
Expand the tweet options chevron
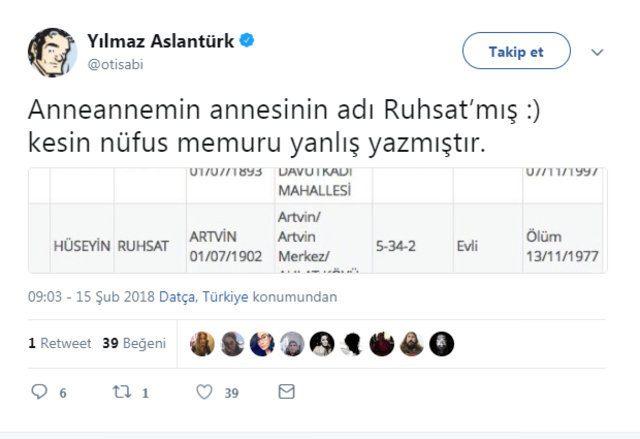click(x=597, y=51)
